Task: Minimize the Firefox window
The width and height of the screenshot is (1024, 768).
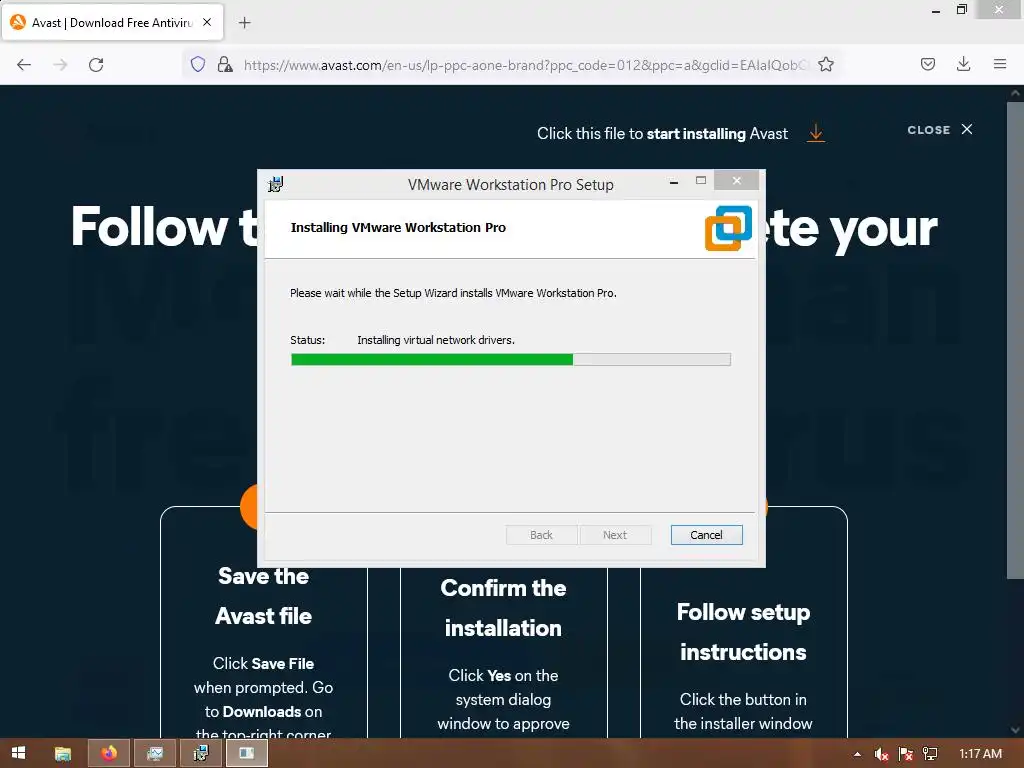Action: [x=935, y=10]
